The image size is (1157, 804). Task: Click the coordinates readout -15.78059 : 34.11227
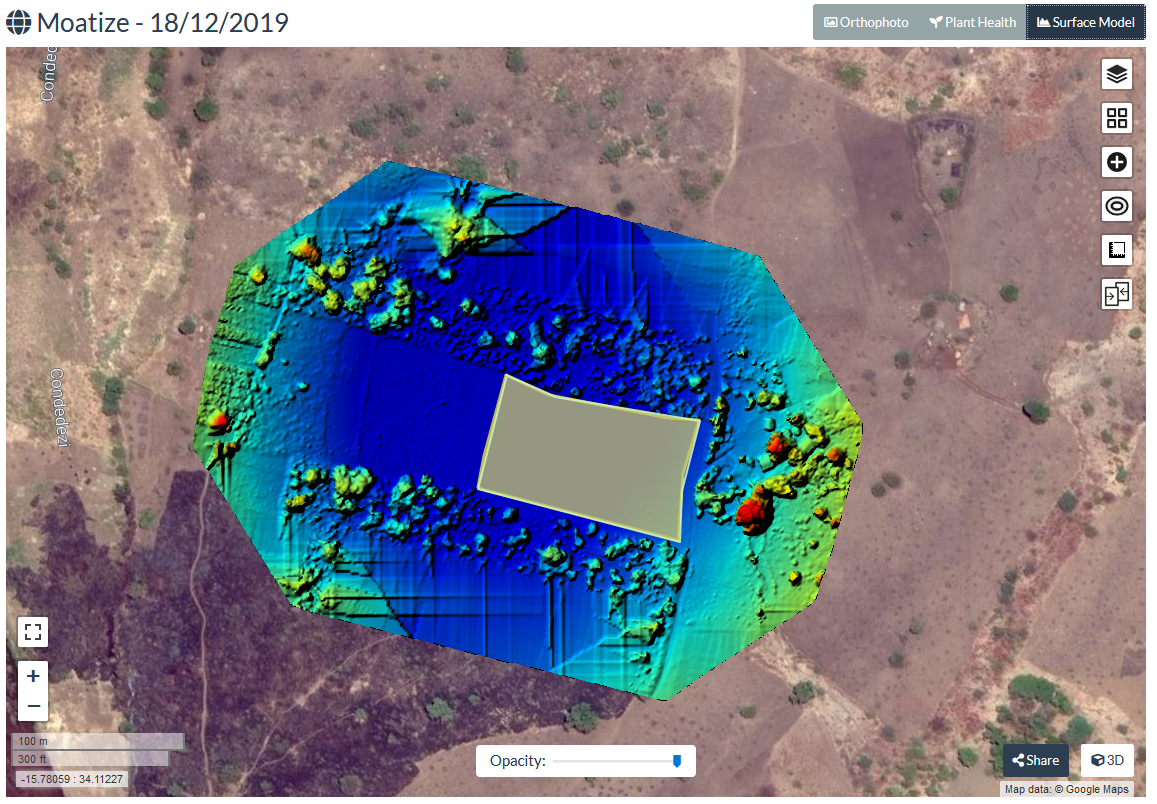point(72,779)
